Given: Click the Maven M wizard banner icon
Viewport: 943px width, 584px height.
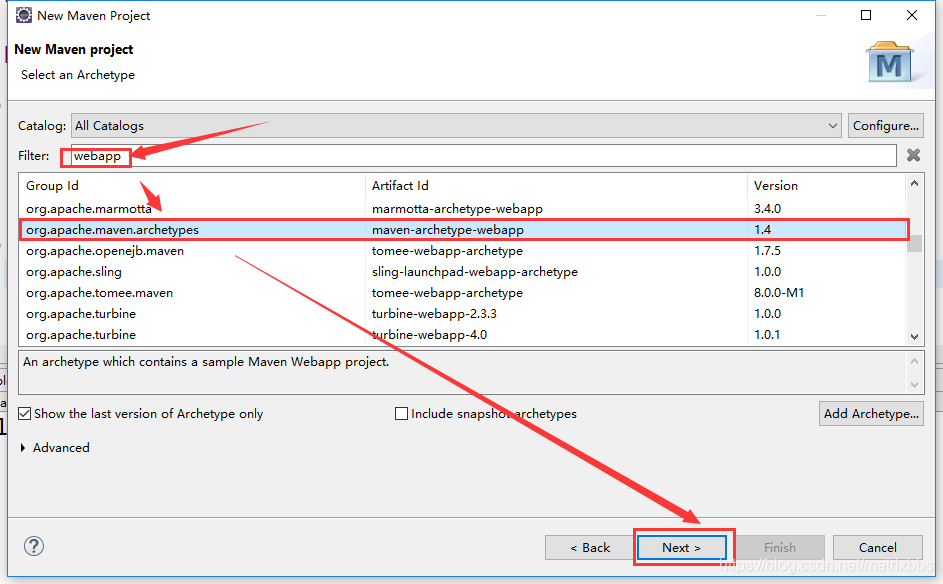Looking at the screenshot, I should (889, 63).
